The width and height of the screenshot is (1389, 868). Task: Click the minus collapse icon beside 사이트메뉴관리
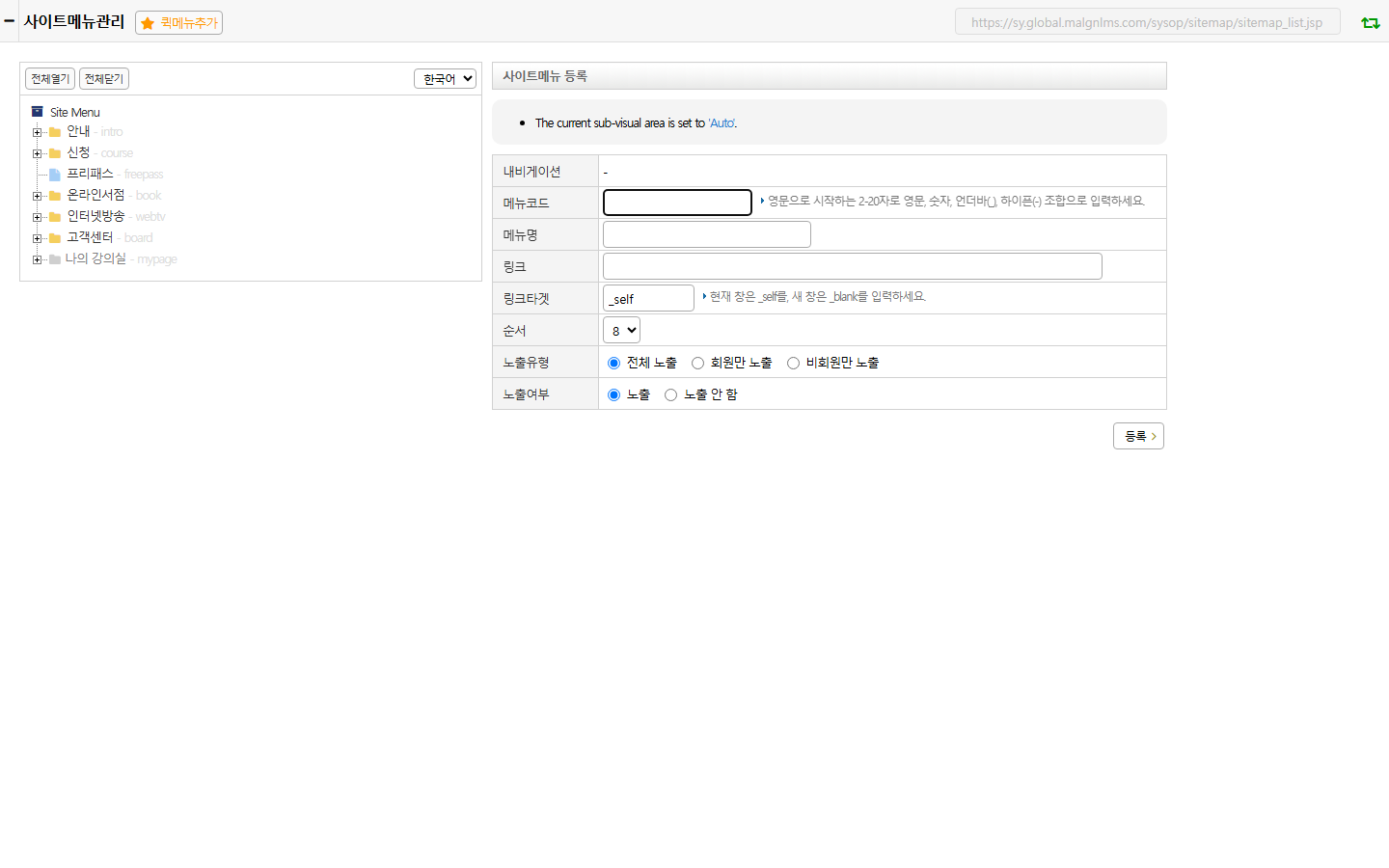pyautogui.click(x=9, y=20)
